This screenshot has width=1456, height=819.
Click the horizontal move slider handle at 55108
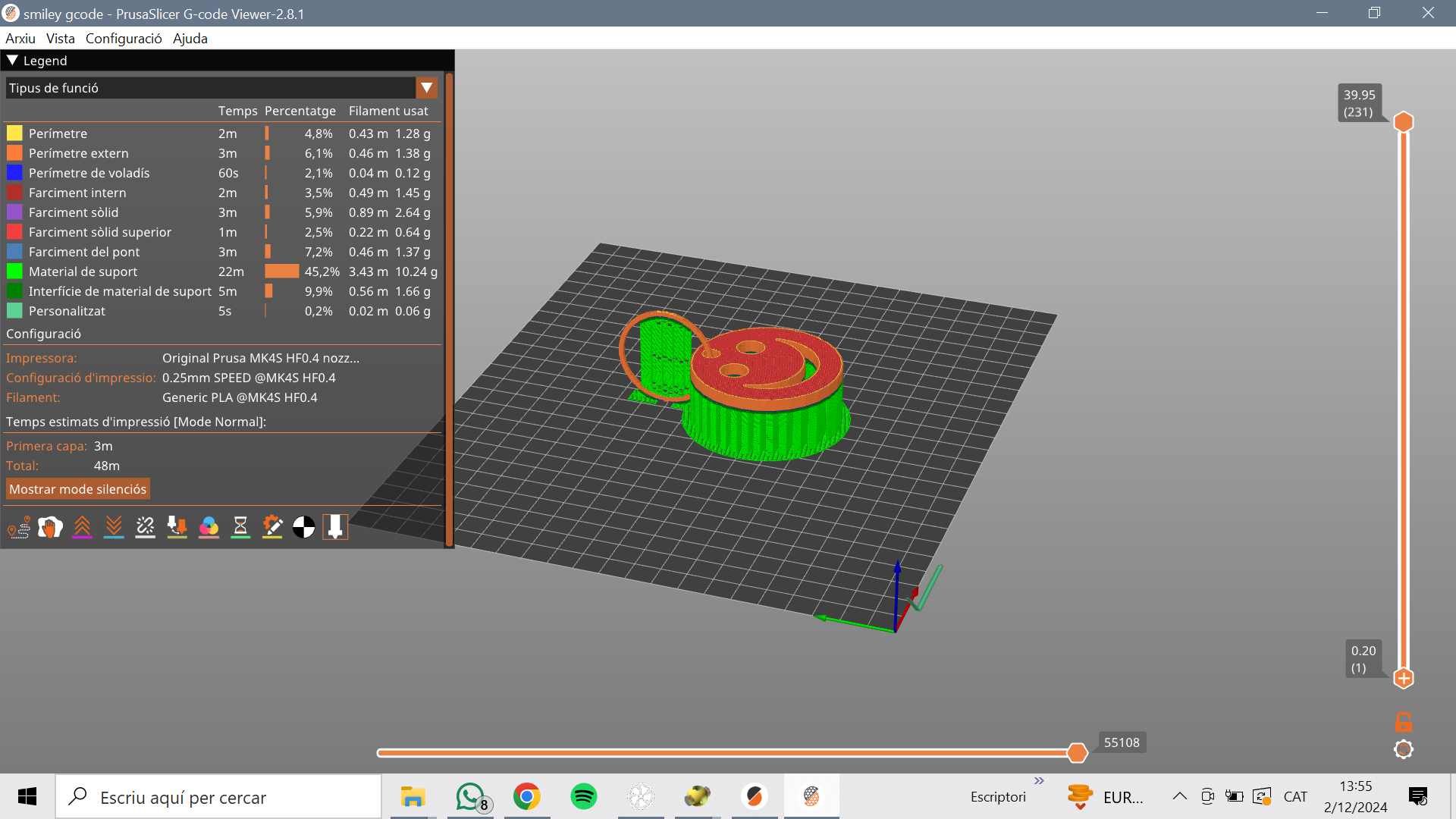(x=1077, y=752)
